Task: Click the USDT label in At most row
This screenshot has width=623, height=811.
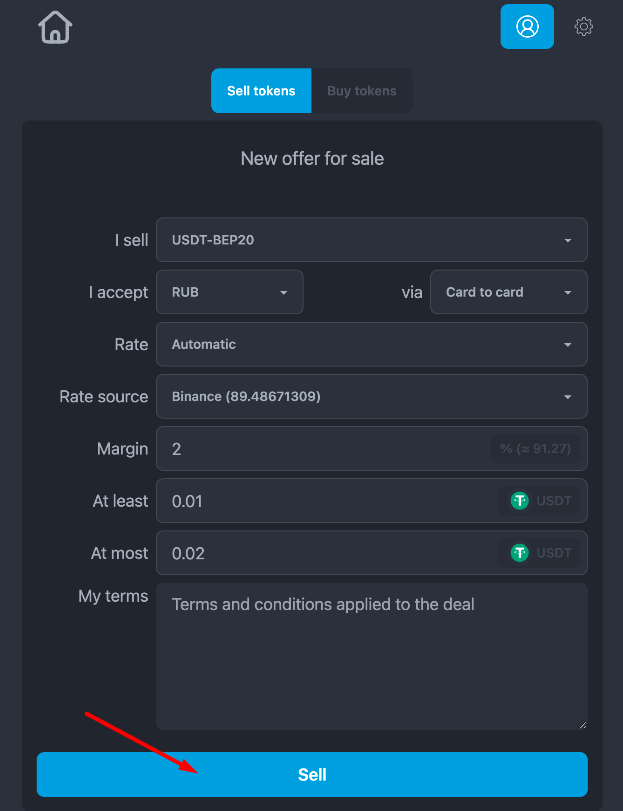Action: click(x=554, y=553)
